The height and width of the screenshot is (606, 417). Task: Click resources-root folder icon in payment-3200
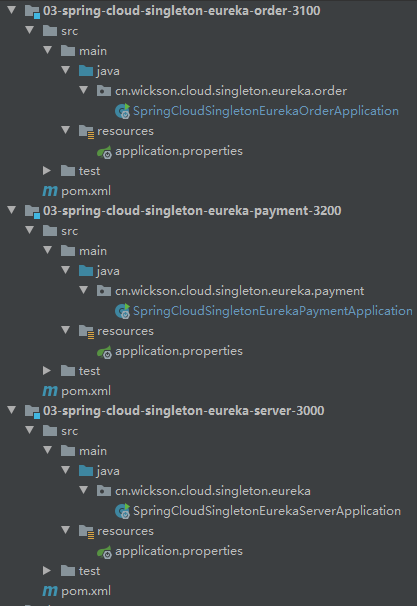pos(86,332)
